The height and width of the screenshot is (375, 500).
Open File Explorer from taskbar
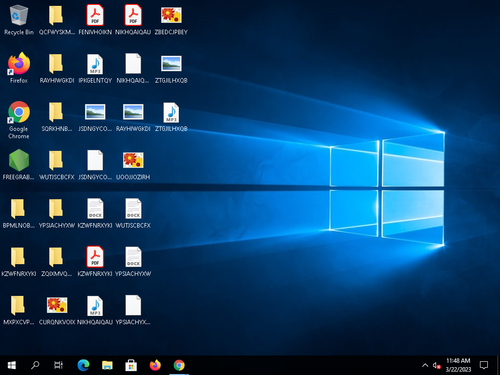107,365
